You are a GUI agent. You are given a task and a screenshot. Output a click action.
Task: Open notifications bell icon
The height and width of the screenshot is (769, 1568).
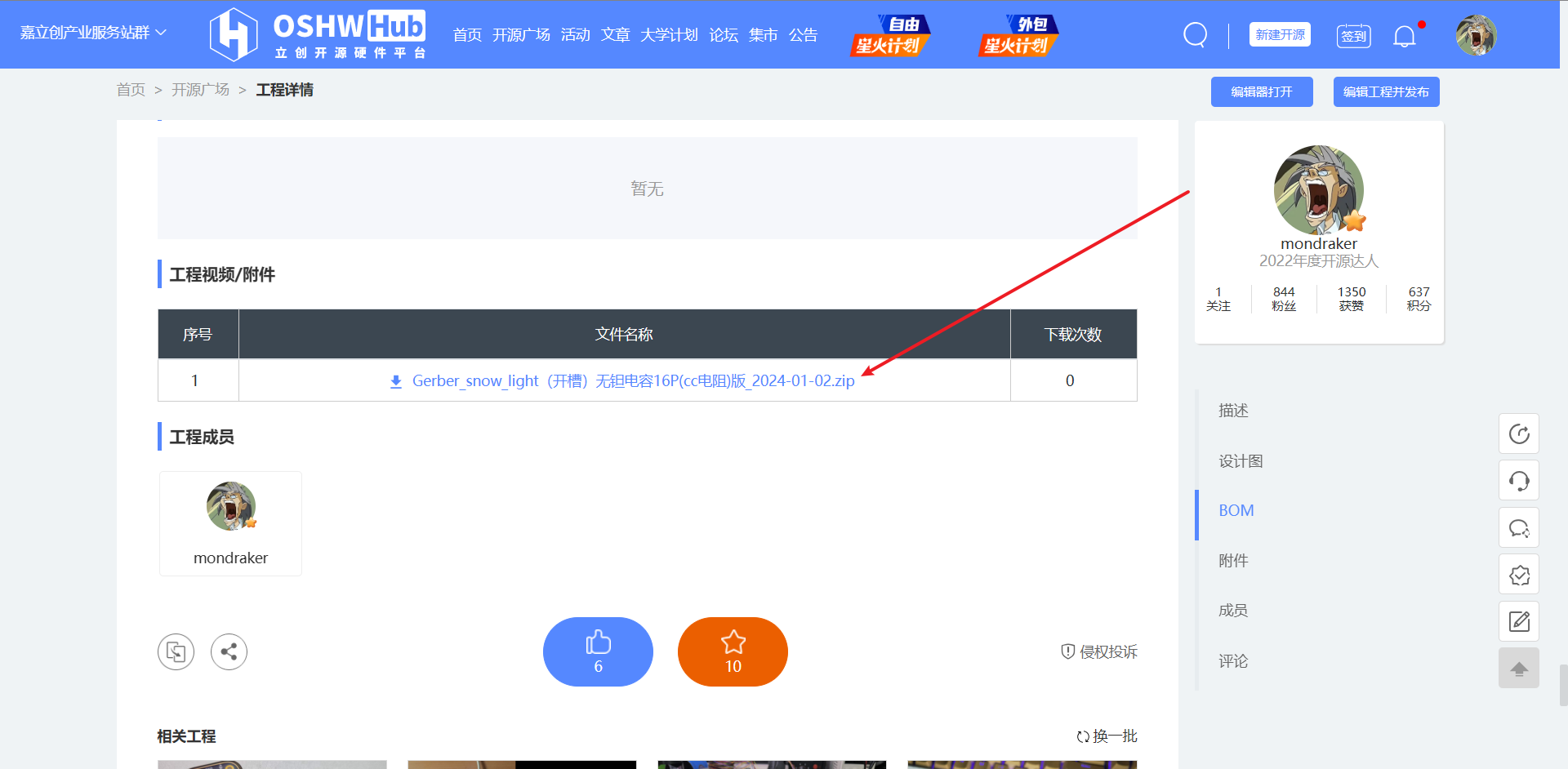point(1404,36)
